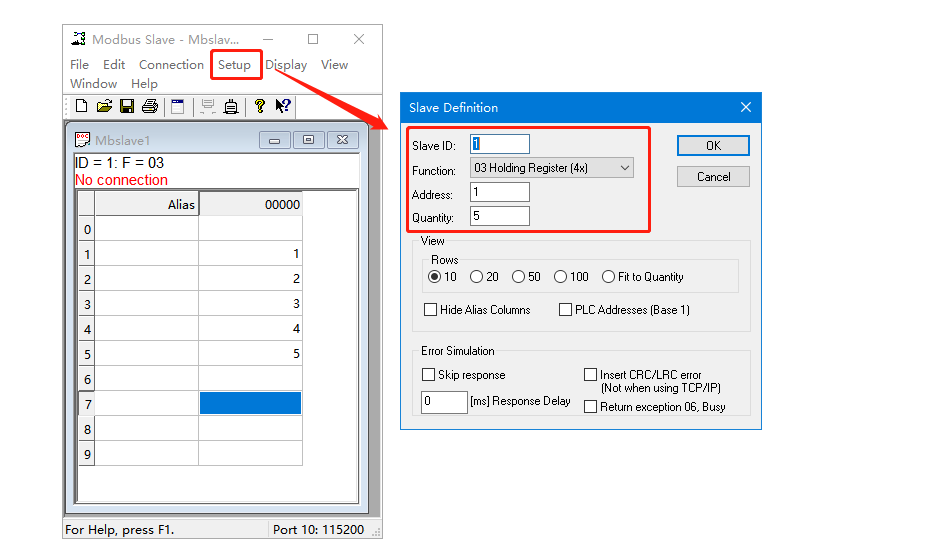
Task: Click the Slave Definition window icon in toolbar
Action: (x=178, y=106)
